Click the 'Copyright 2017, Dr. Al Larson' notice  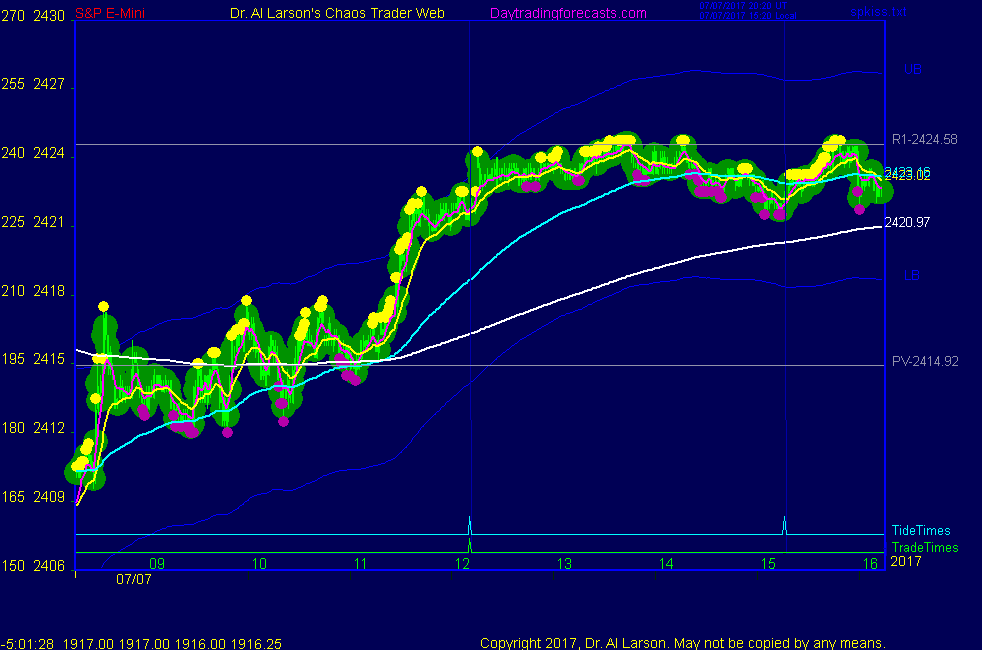(683, 643)
